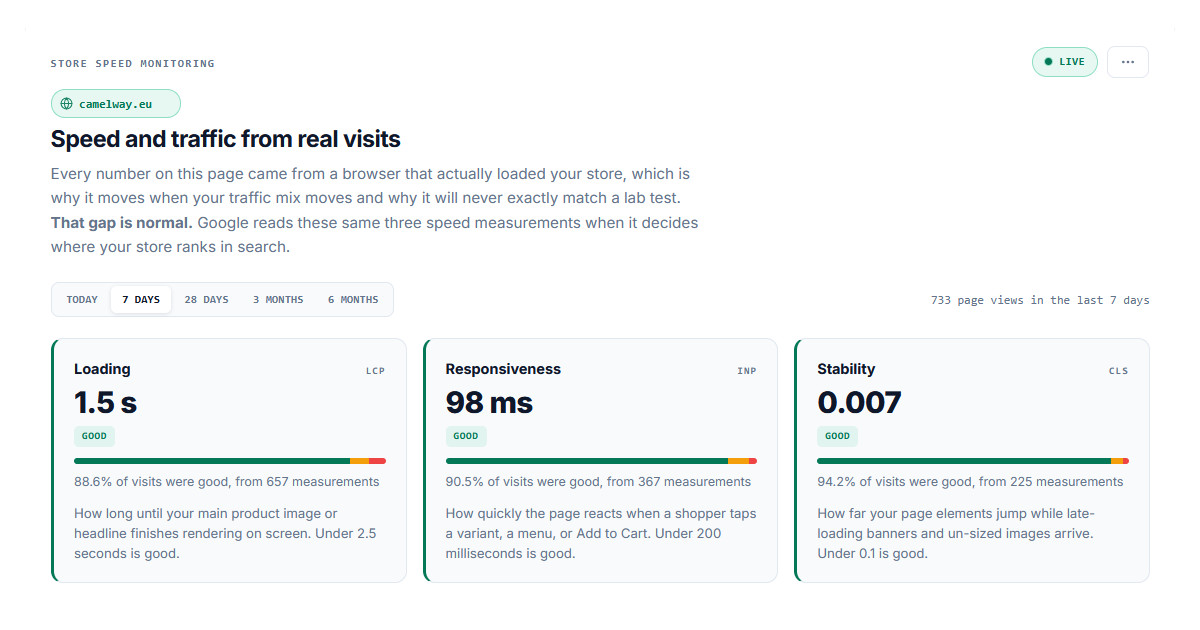Click the Stability description about late-loading banners

(956, 534)
